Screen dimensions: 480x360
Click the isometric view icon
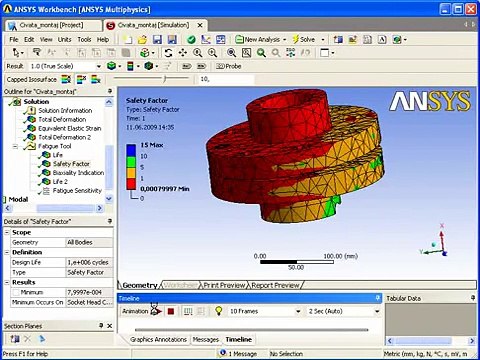pyautogui.click(x=290, y=53)
